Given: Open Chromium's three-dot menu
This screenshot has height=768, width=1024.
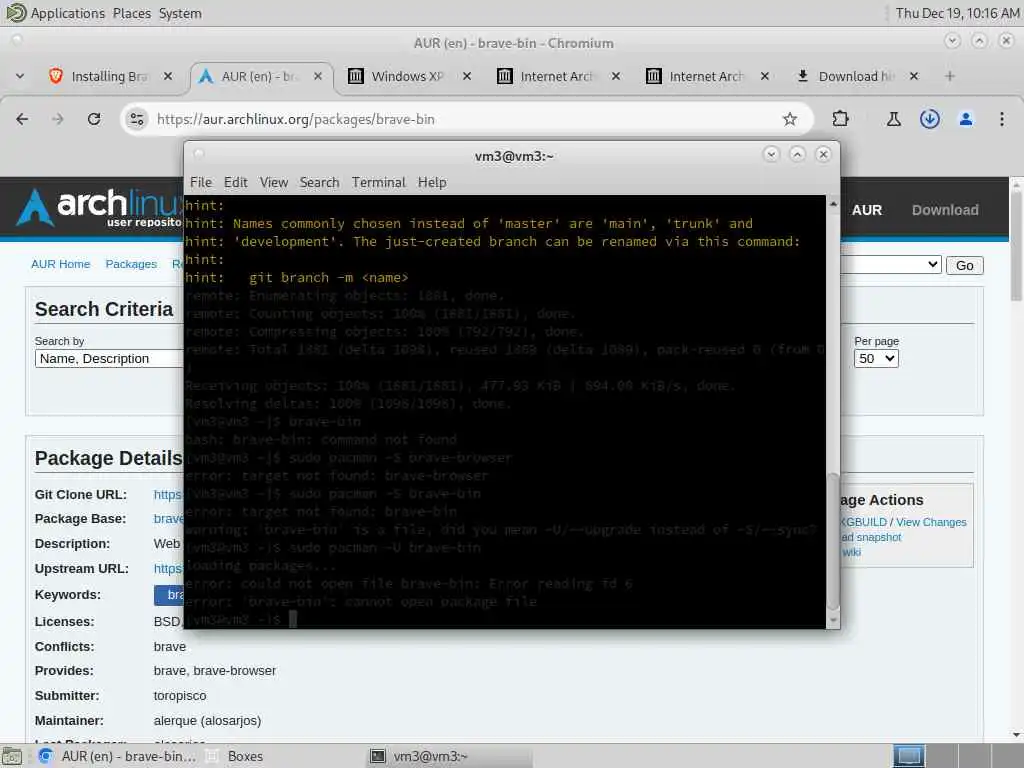Looking at the screenshot, I should [x=1001, y=119].
